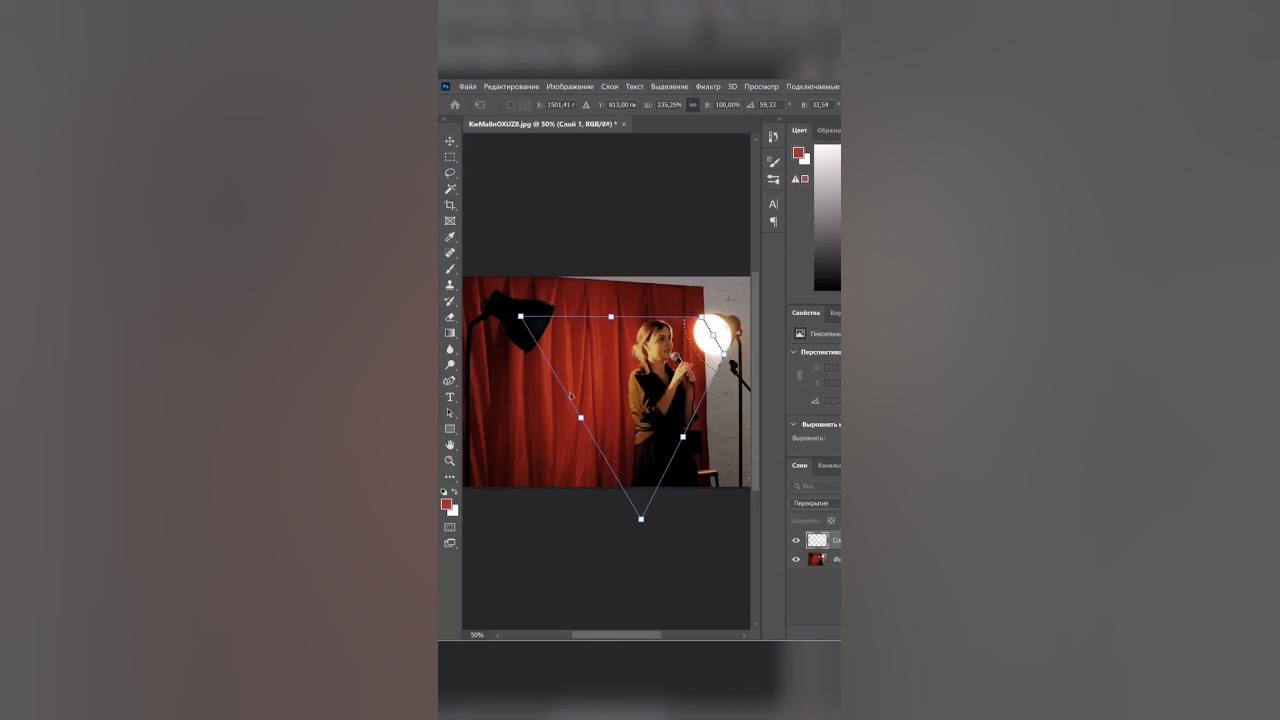
Task: Switch to the Слои panel tab
Action: [x=800, y=466]
